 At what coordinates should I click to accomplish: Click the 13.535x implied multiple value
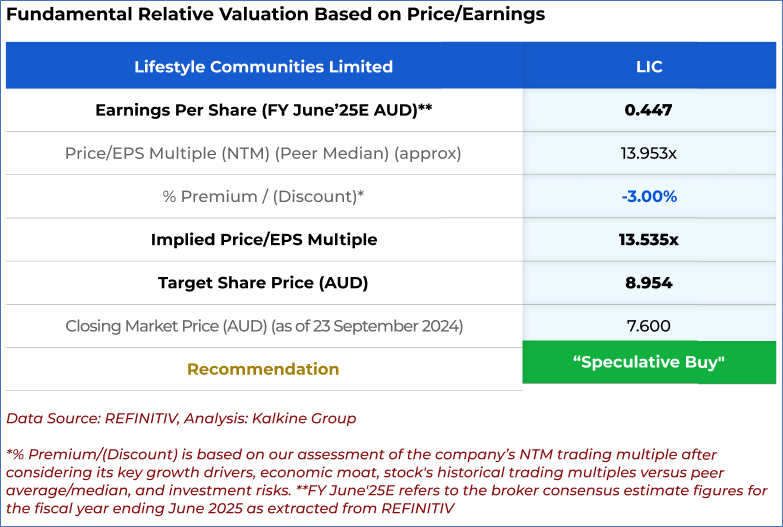[x=648, y=240]
